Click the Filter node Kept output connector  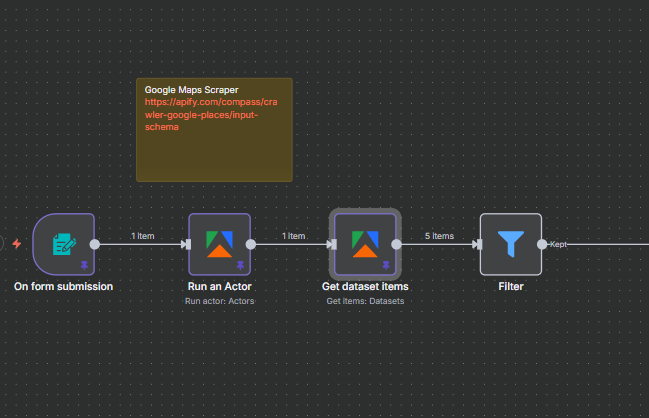pyautogui.click(x=542, y=245)
